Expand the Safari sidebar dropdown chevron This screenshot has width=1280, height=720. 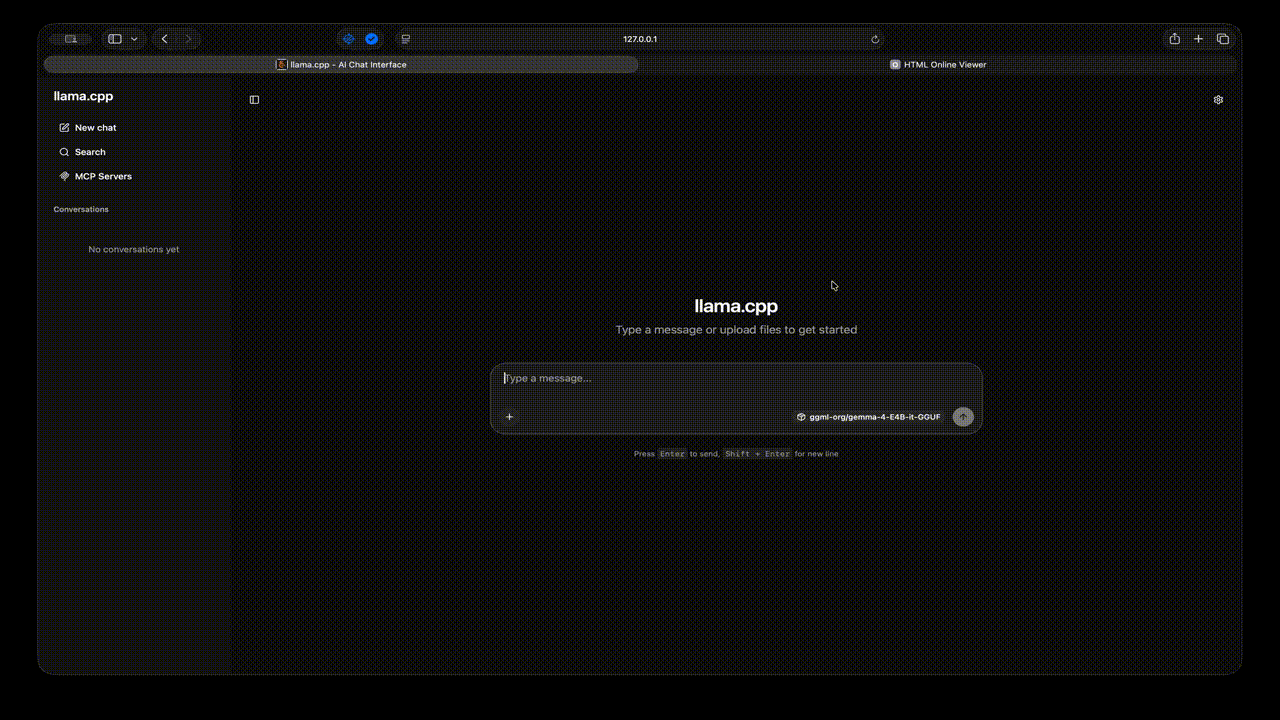pyautogui.click(x=134, y=39)
